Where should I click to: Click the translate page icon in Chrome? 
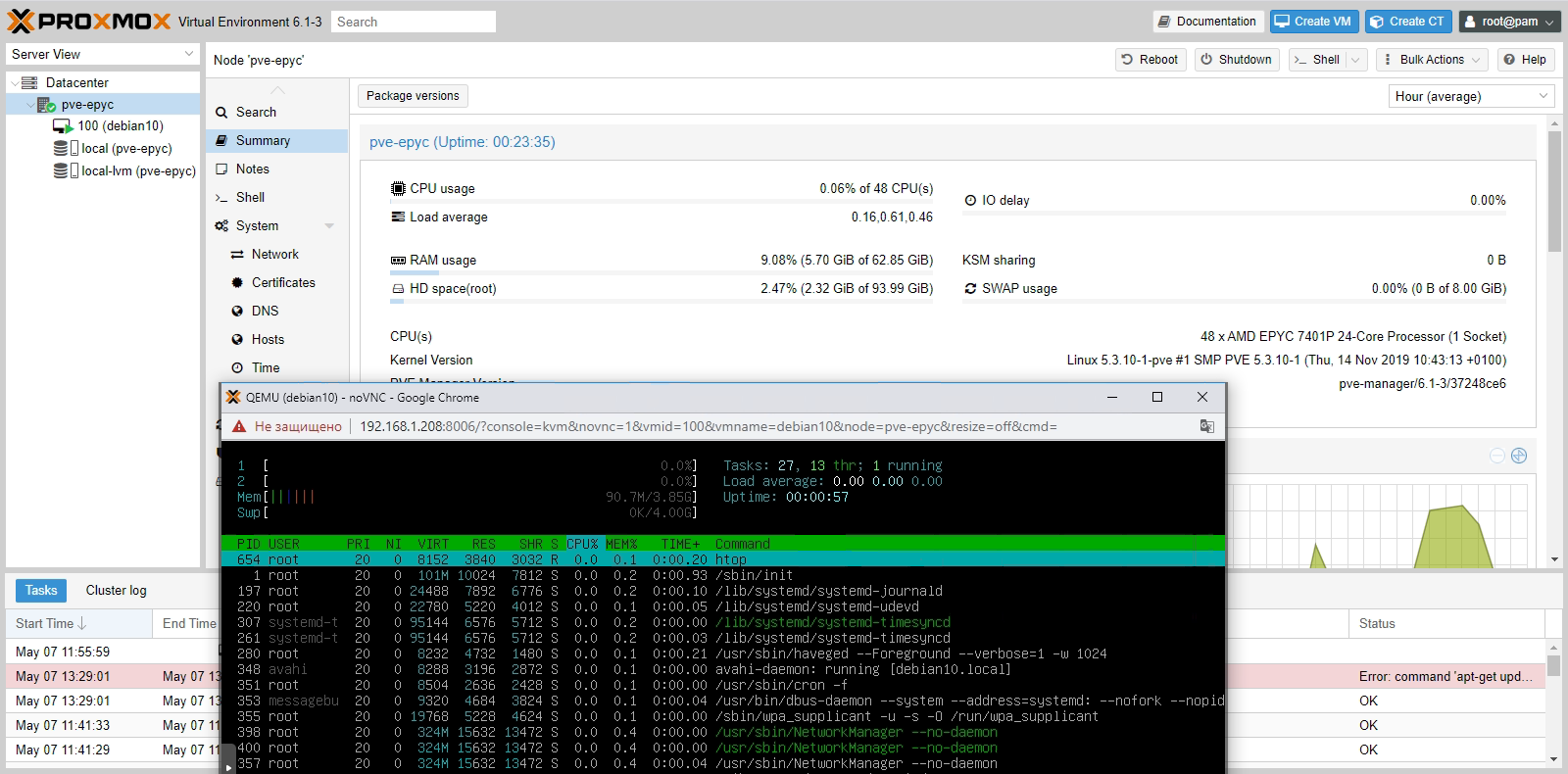point(1206,426)
